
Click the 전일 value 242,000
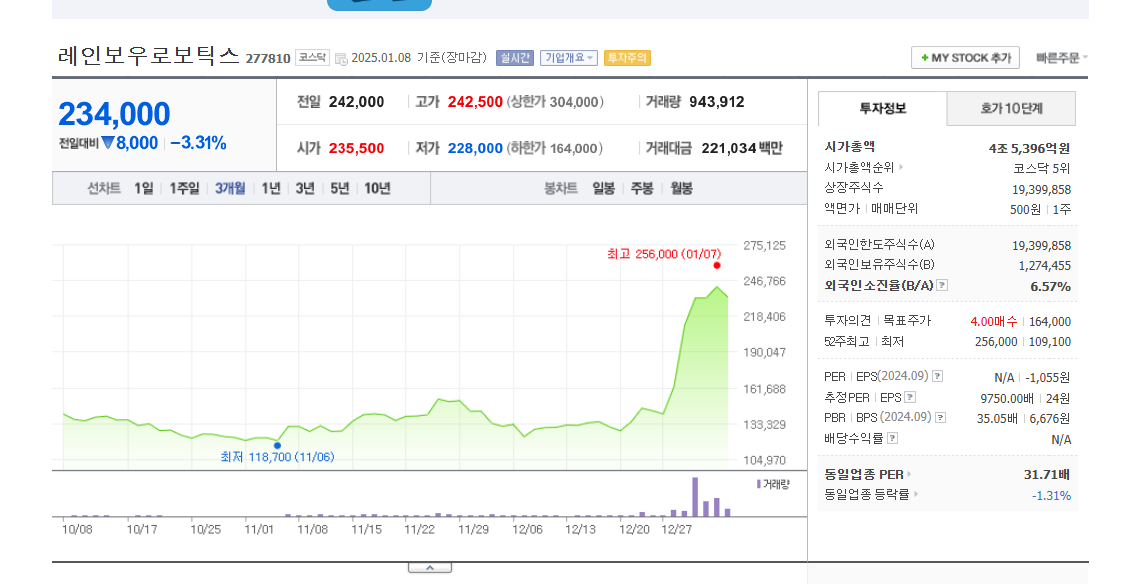356,102
